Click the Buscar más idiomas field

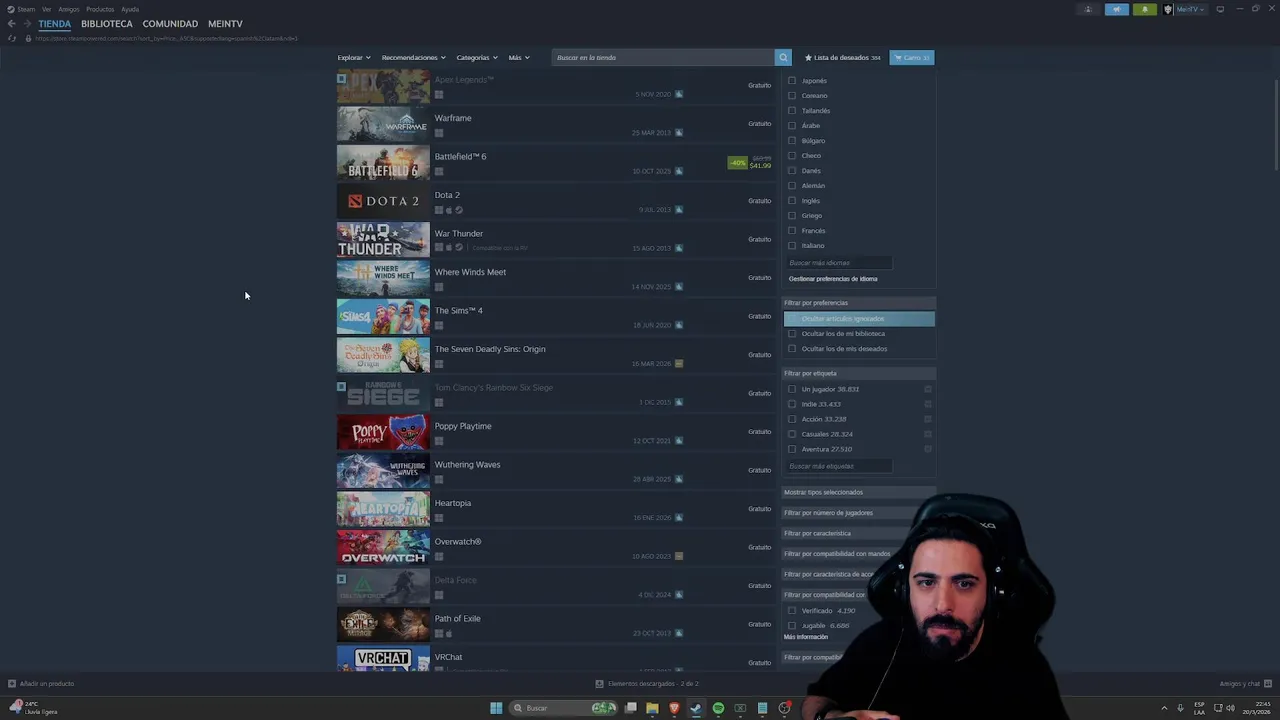(838, 263)
